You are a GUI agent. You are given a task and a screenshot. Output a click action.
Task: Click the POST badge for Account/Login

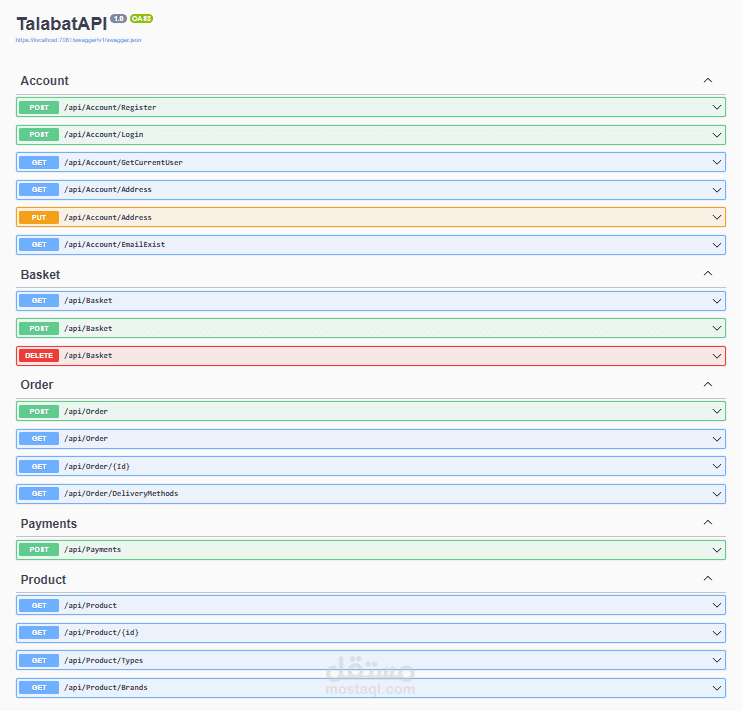tap(39, 134)
